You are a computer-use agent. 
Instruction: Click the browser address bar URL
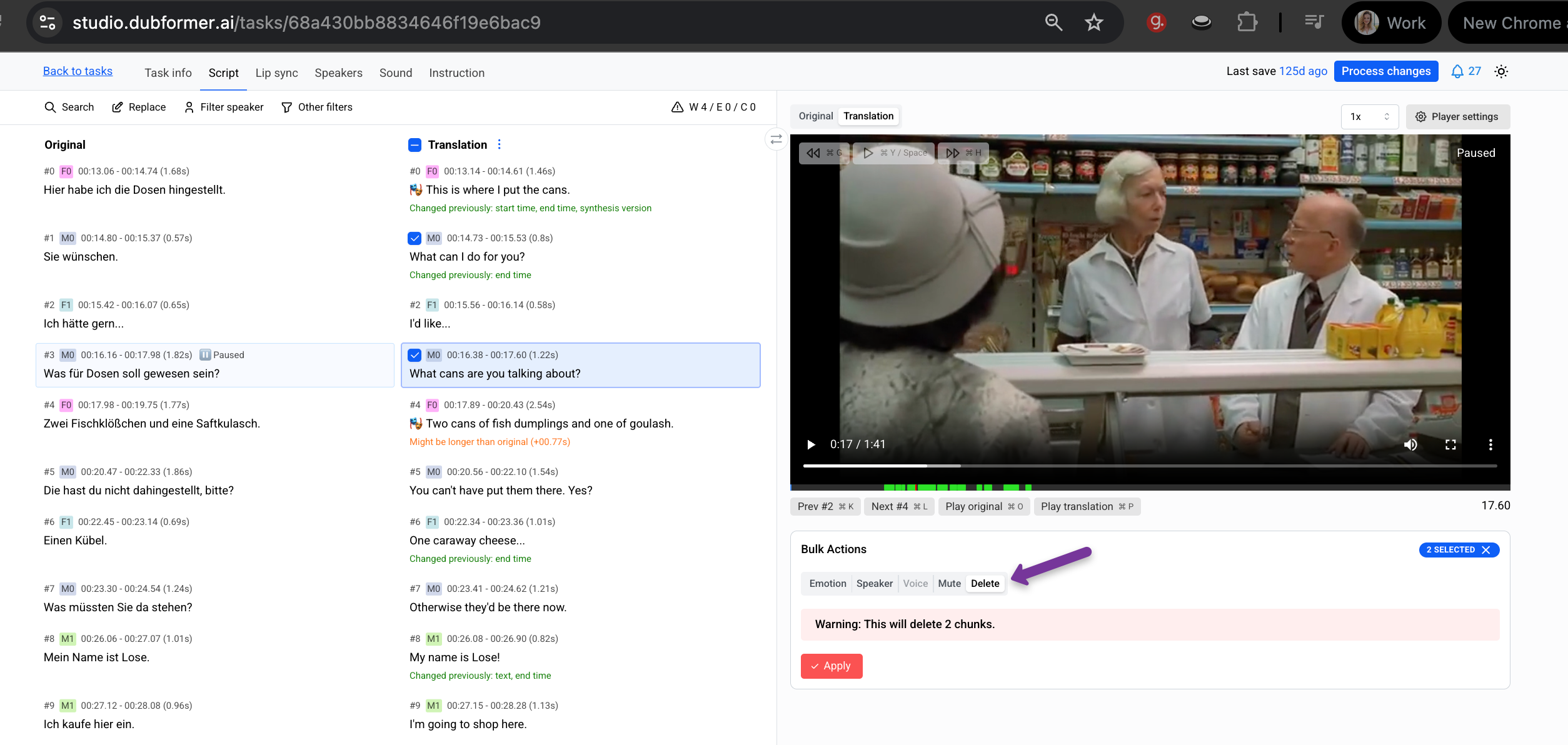coord(306,22)
